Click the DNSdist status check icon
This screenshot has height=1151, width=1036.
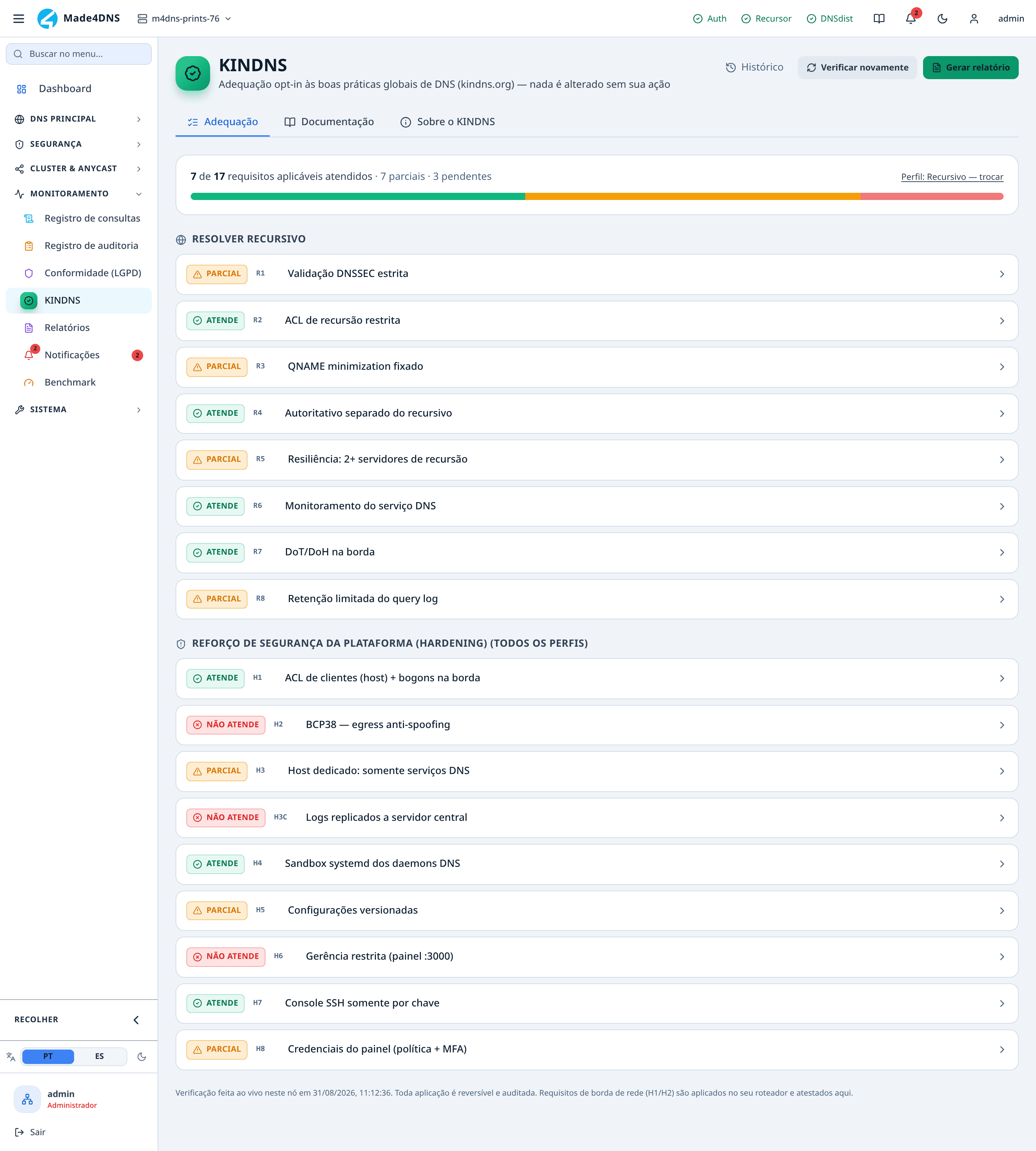(811, 19)
